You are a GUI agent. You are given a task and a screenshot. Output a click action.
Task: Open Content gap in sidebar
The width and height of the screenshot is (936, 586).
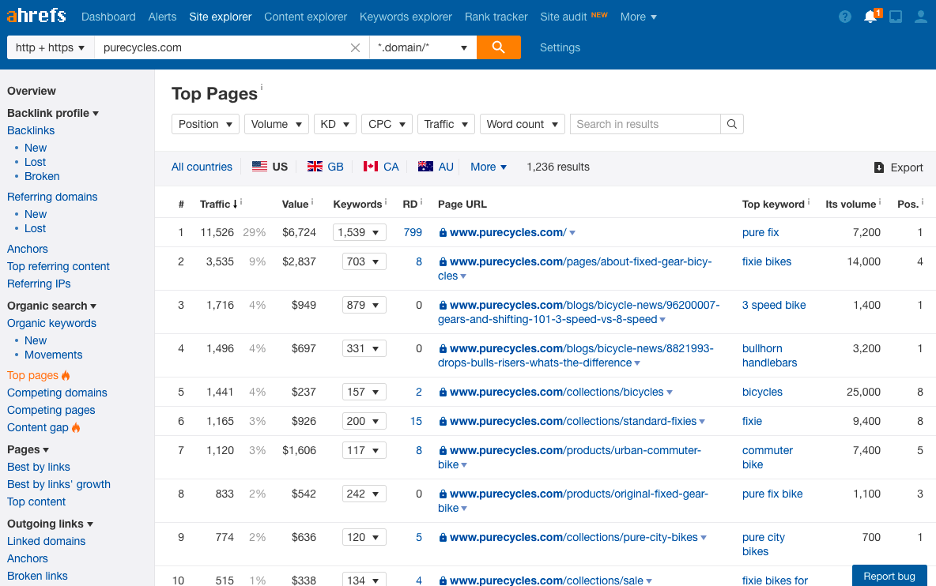[x=38, y=427]
